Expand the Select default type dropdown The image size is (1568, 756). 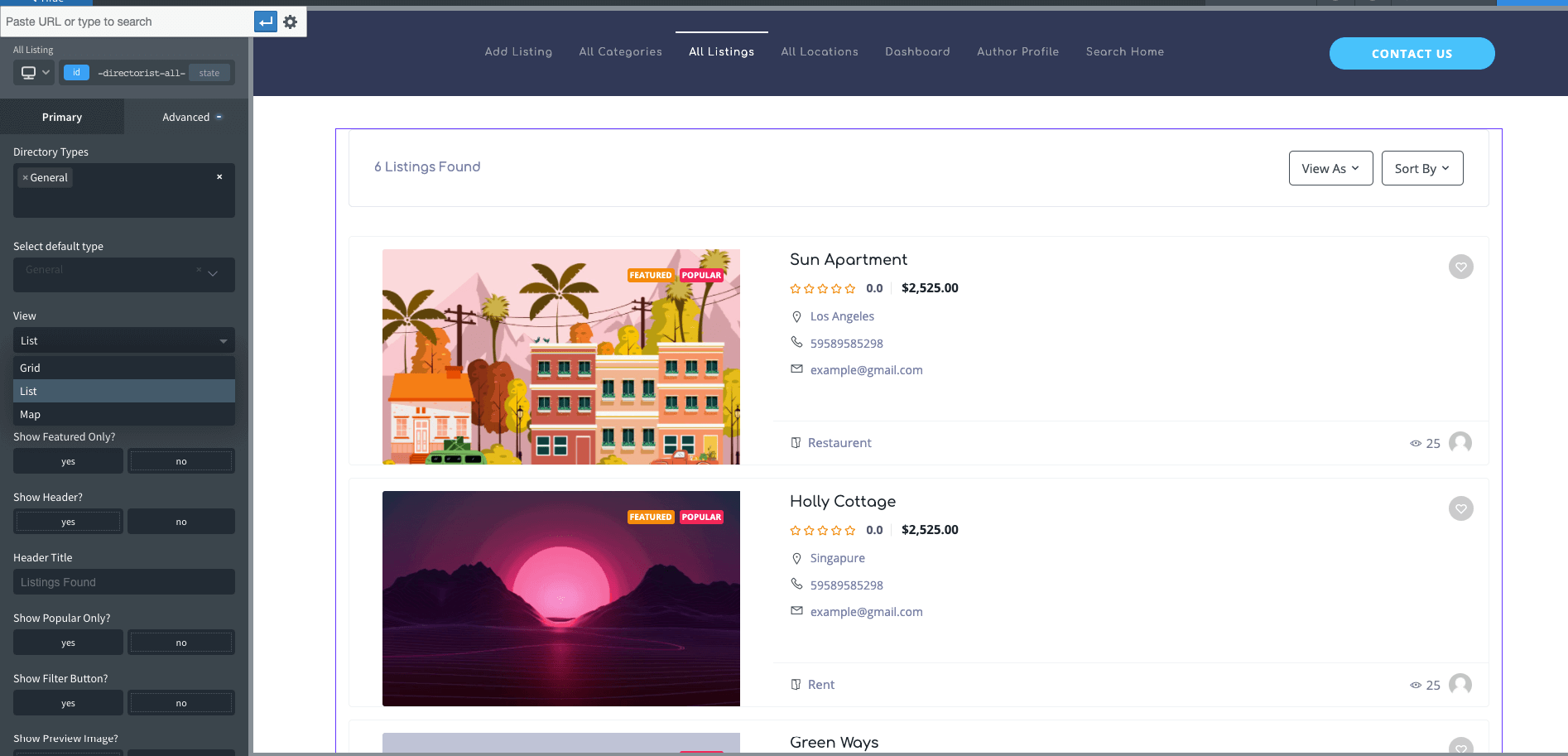pyautogui.click(x=212, y=274)
